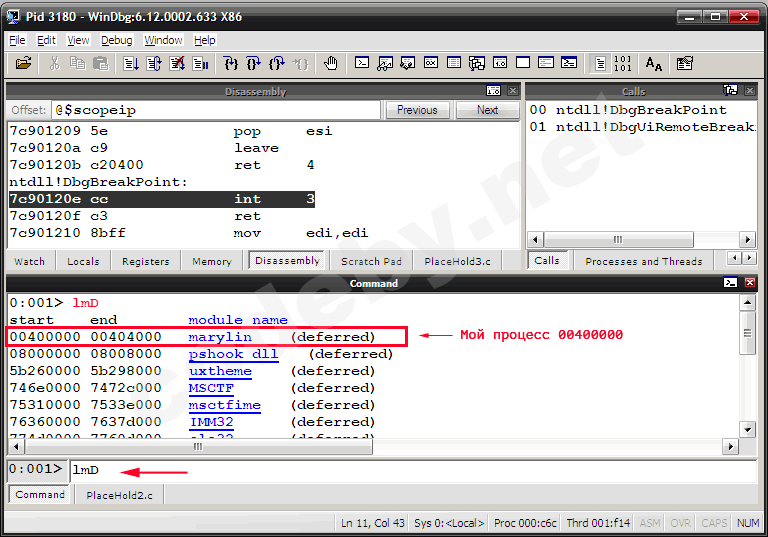
Task: Open the Edit menu
Action: point(47,40)
